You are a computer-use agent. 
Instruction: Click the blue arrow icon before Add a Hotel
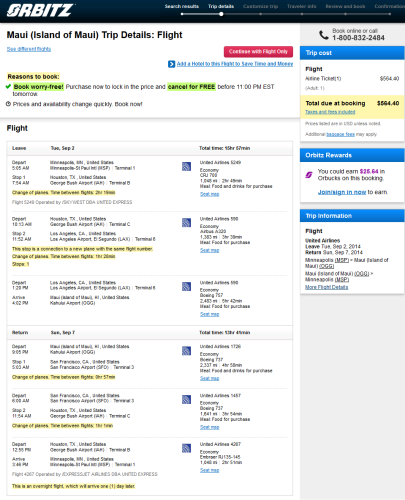pos(171,64)
